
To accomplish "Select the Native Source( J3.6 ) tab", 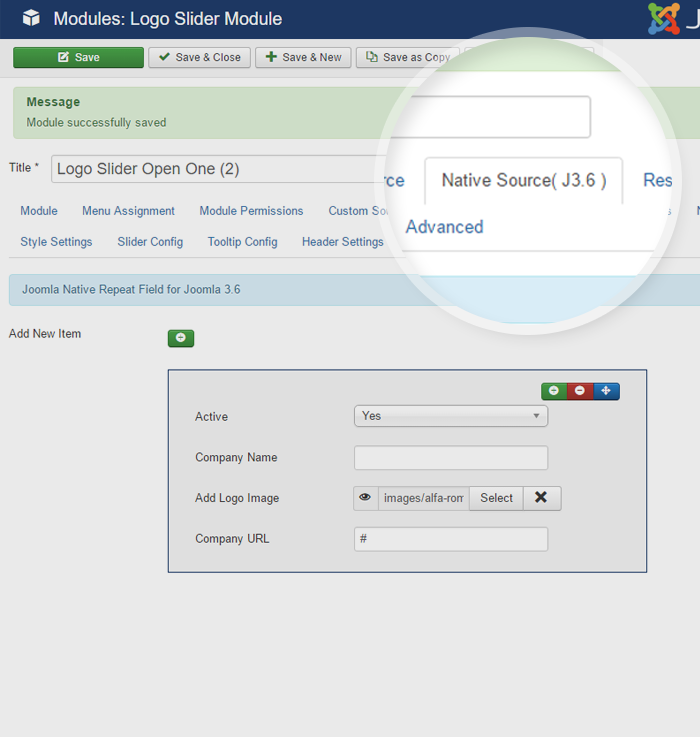I will pyautogui.click(x=524, y=180).
